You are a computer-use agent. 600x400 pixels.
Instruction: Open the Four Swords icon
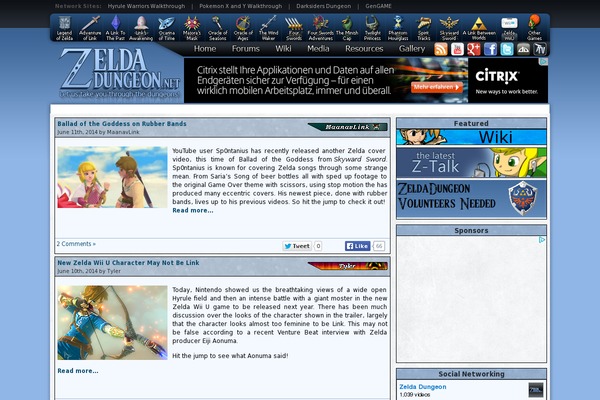pyautogui.click(x=294, y=28)
